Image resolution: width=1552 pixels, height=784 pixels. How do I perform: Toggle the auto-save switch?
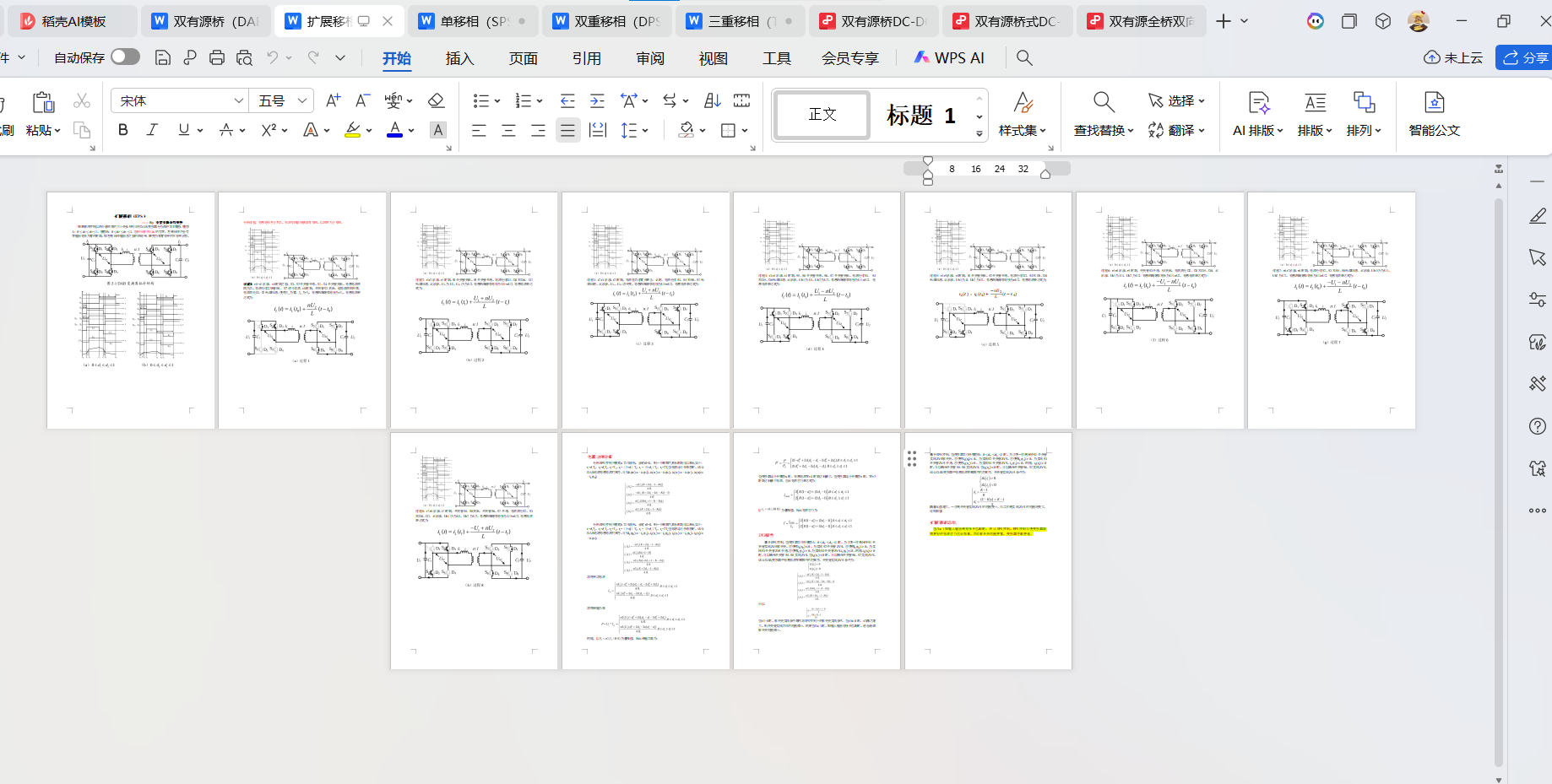coord(125,57)
